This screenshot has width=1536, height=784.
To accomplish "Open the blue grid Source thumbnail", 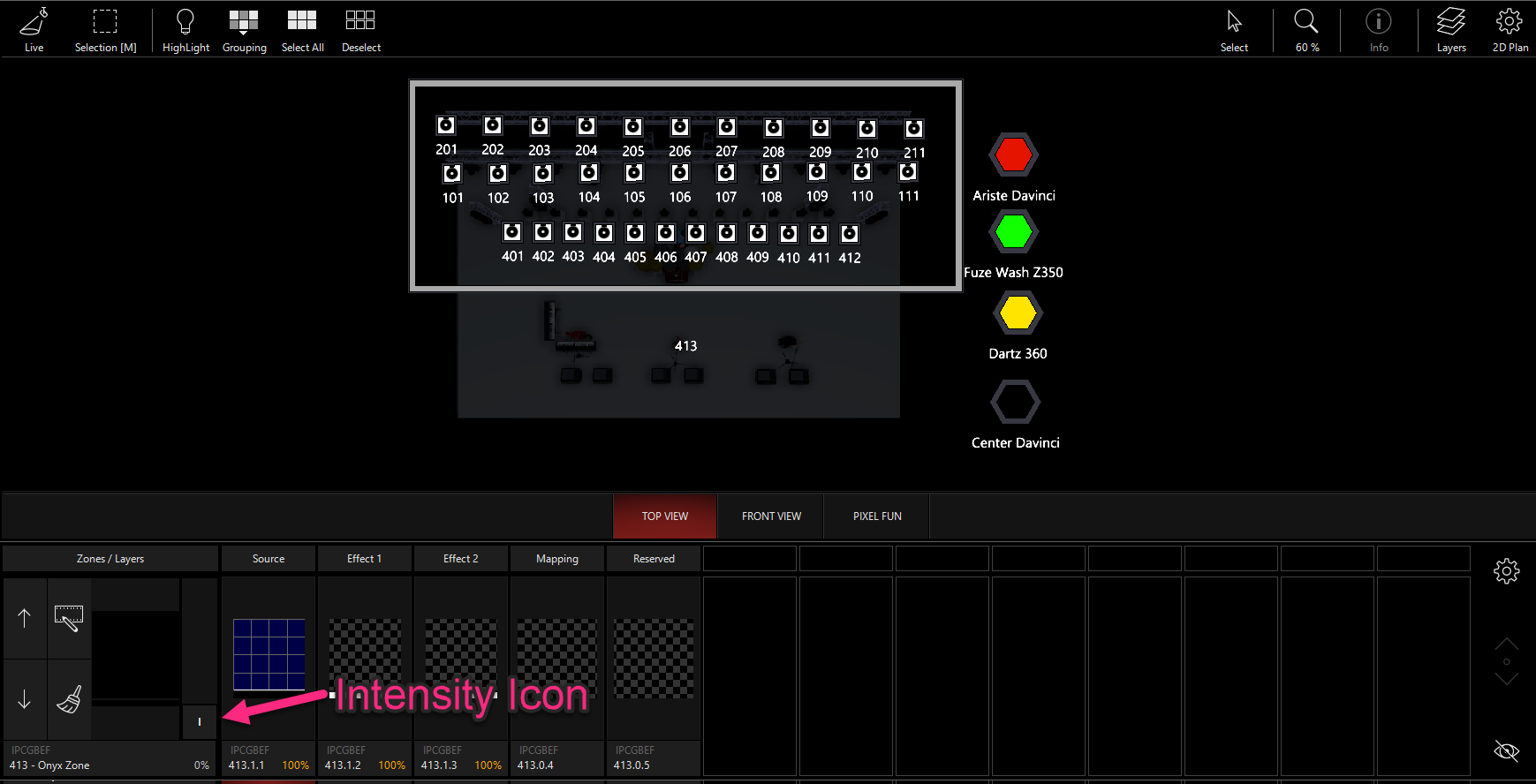I will point(269,654).
